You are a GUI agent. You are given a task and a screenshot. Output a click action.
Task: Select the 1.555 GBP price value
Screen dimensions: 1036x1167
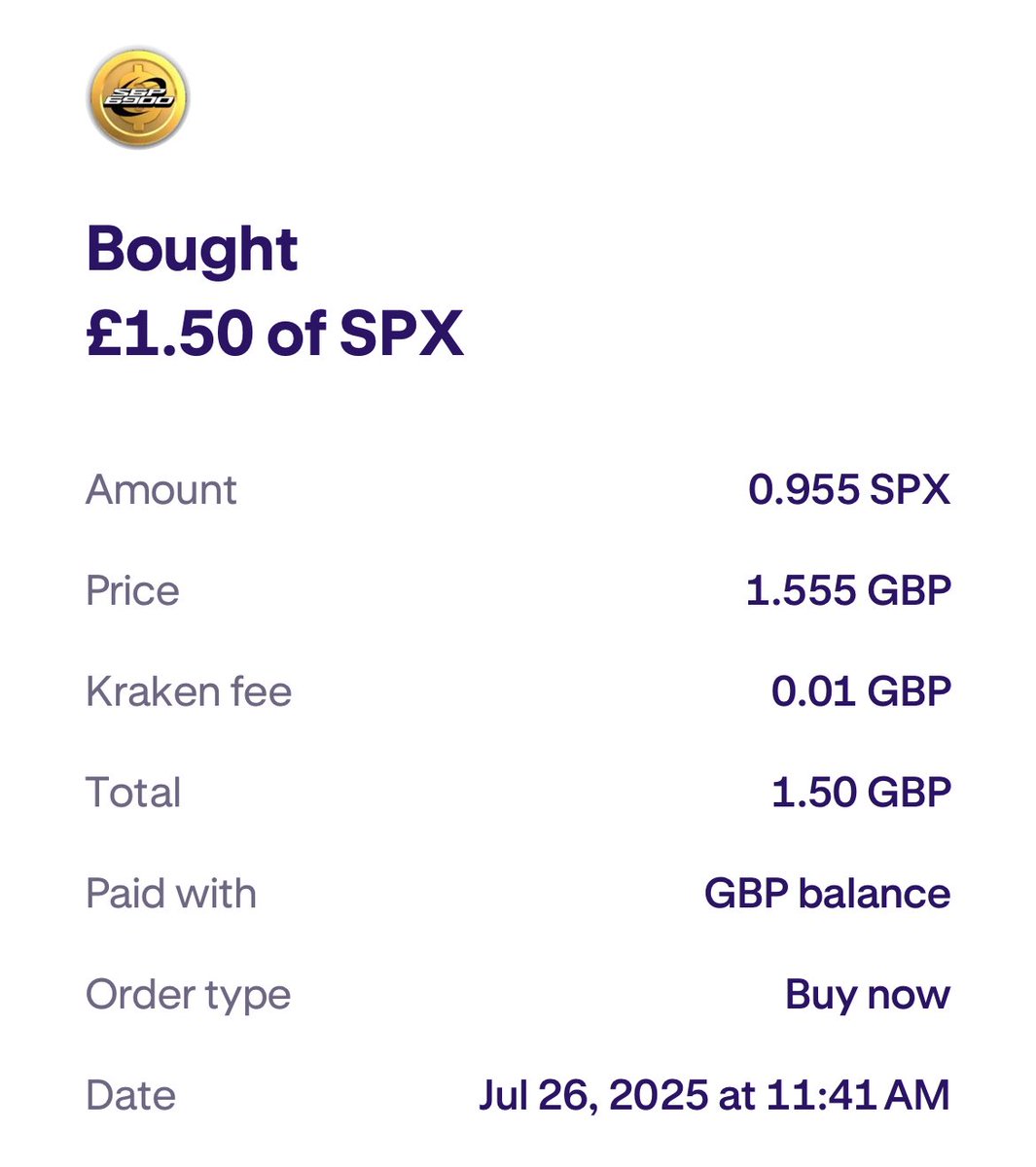(848, 590)
